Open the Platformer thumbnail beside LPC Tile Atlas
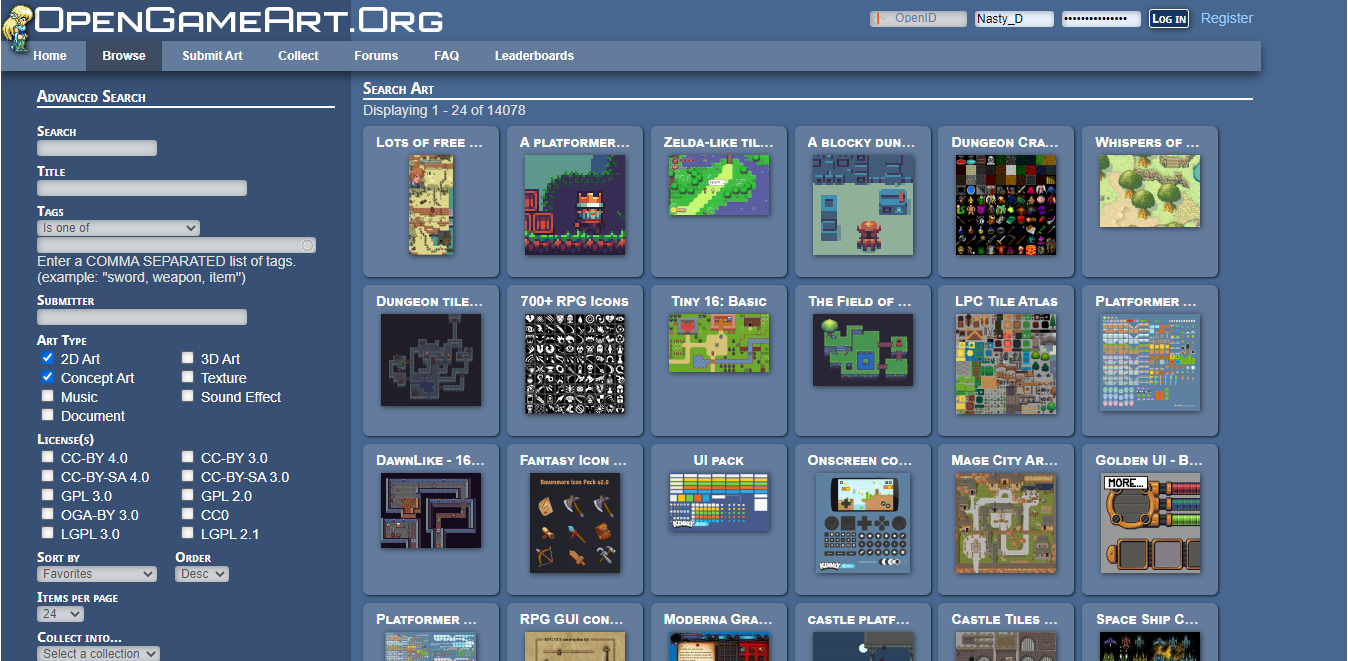Viewport: 1348px width, 661px height. [x=1150, y=362]
